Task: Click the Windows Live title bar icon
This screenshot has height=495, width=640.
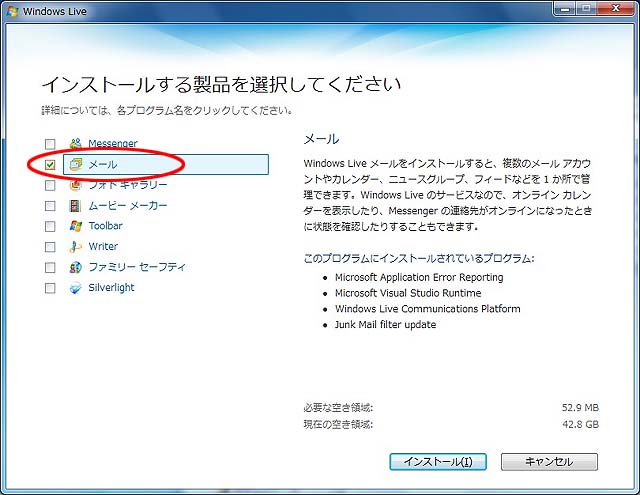Action: coord(12,10)
